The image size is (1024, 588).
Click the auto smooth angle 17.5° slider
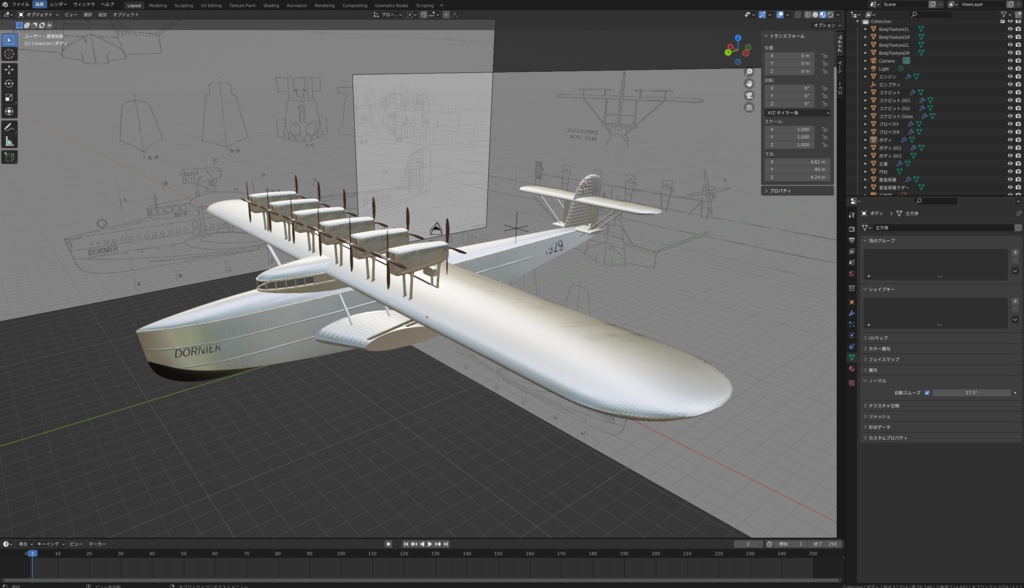click(971, 393)
